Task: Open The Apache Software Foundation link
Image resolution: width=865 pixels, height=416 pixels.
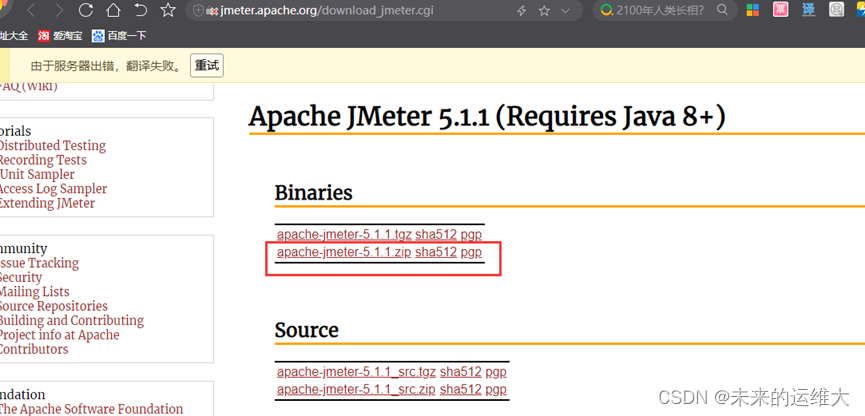Action: [x=92, y=409]
